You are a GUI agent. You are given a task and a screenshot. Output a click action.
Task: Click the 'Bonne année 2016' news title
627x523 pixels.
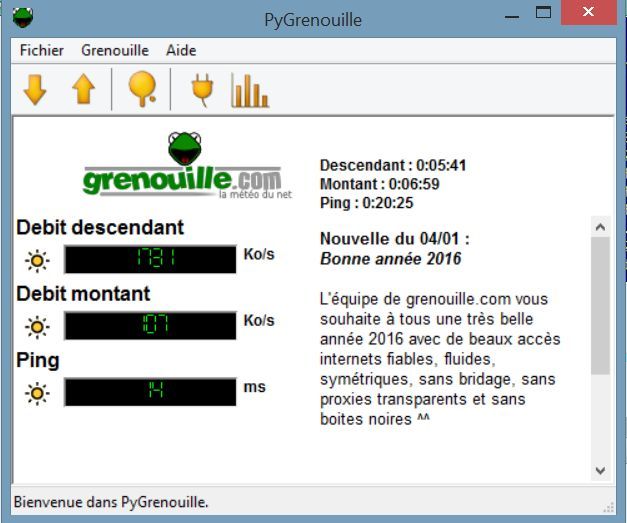391,259
